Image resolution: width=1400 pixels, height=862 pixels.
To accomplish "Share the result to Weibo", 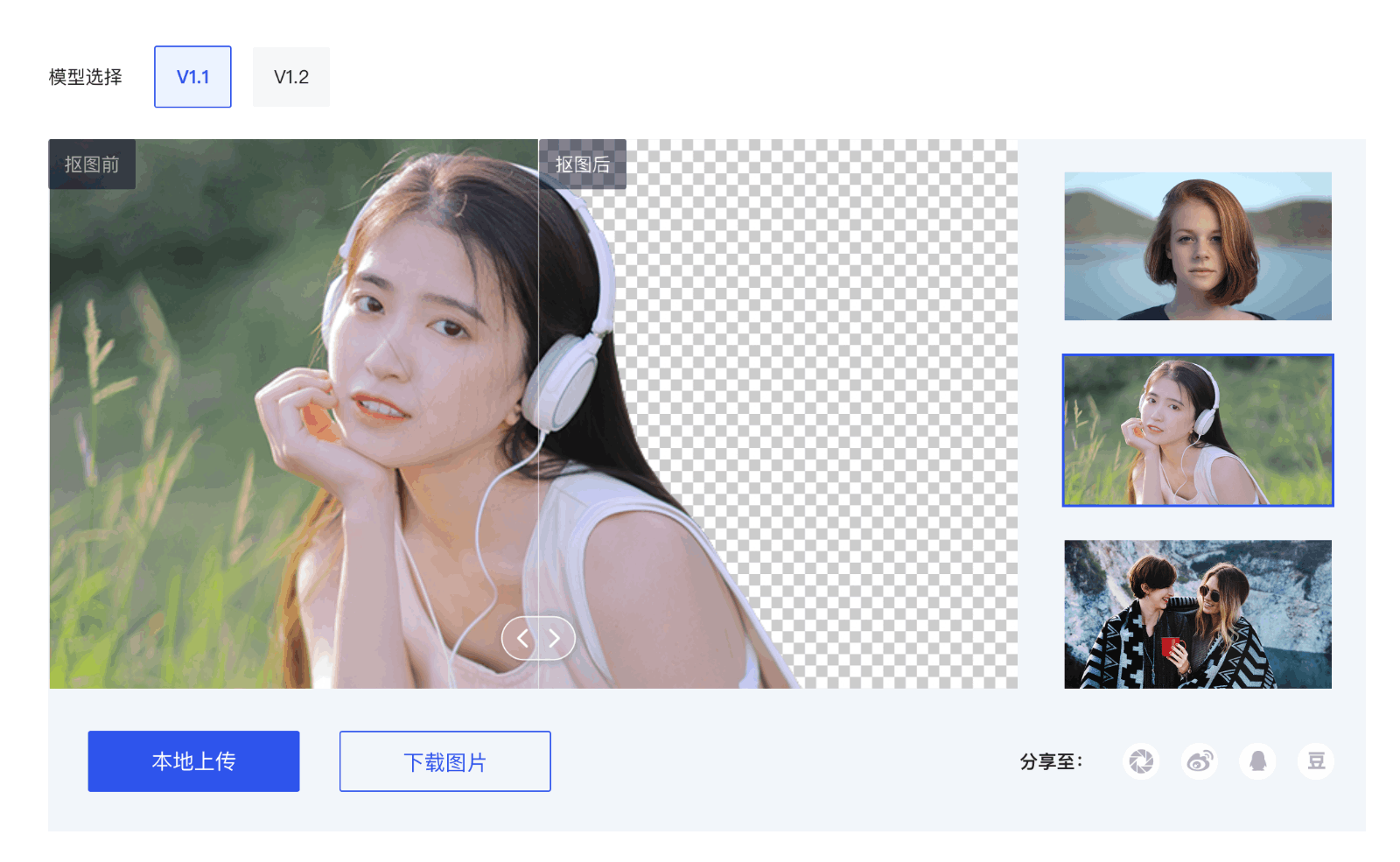I will click(1200, 761).
